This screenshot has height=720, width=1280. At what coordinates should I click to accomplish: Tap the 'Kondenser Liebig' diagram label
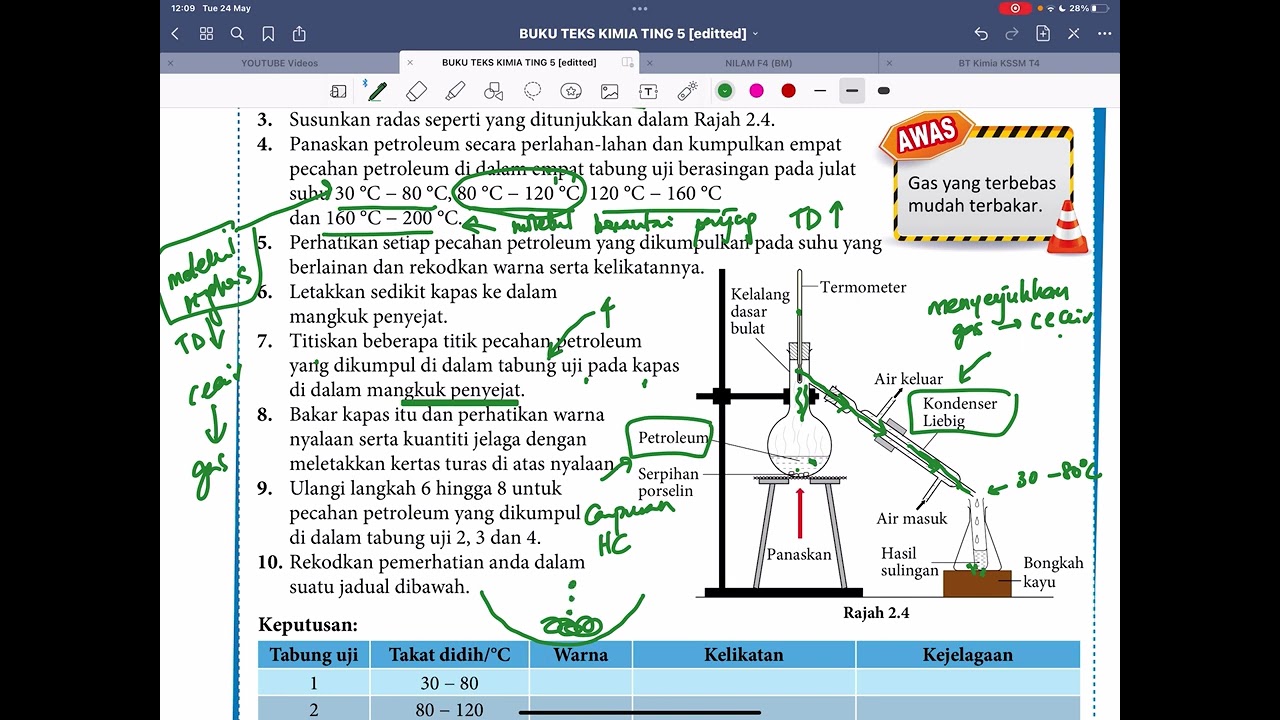[x=960, y=412]
